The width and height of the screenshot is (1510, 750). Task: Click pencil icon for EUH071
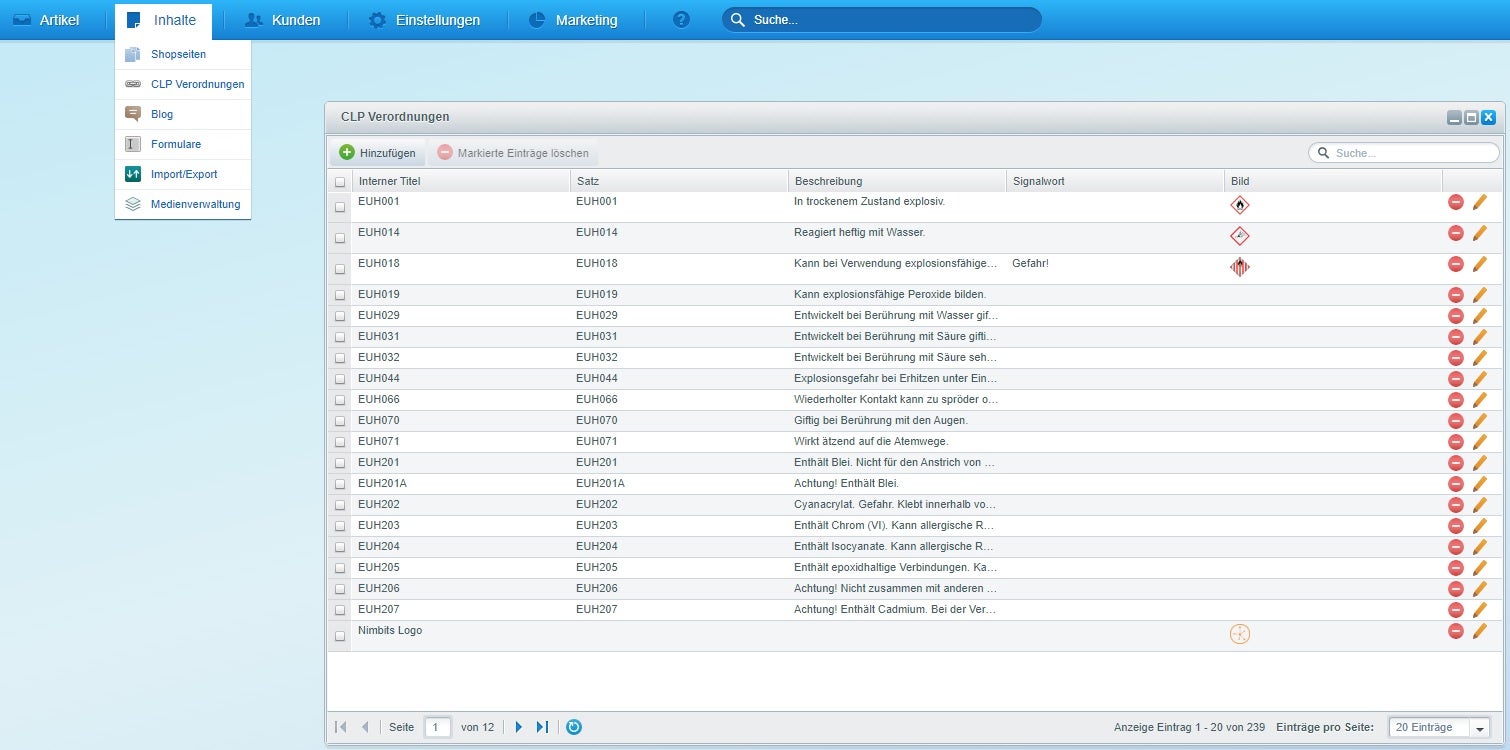pos(1480,442)
